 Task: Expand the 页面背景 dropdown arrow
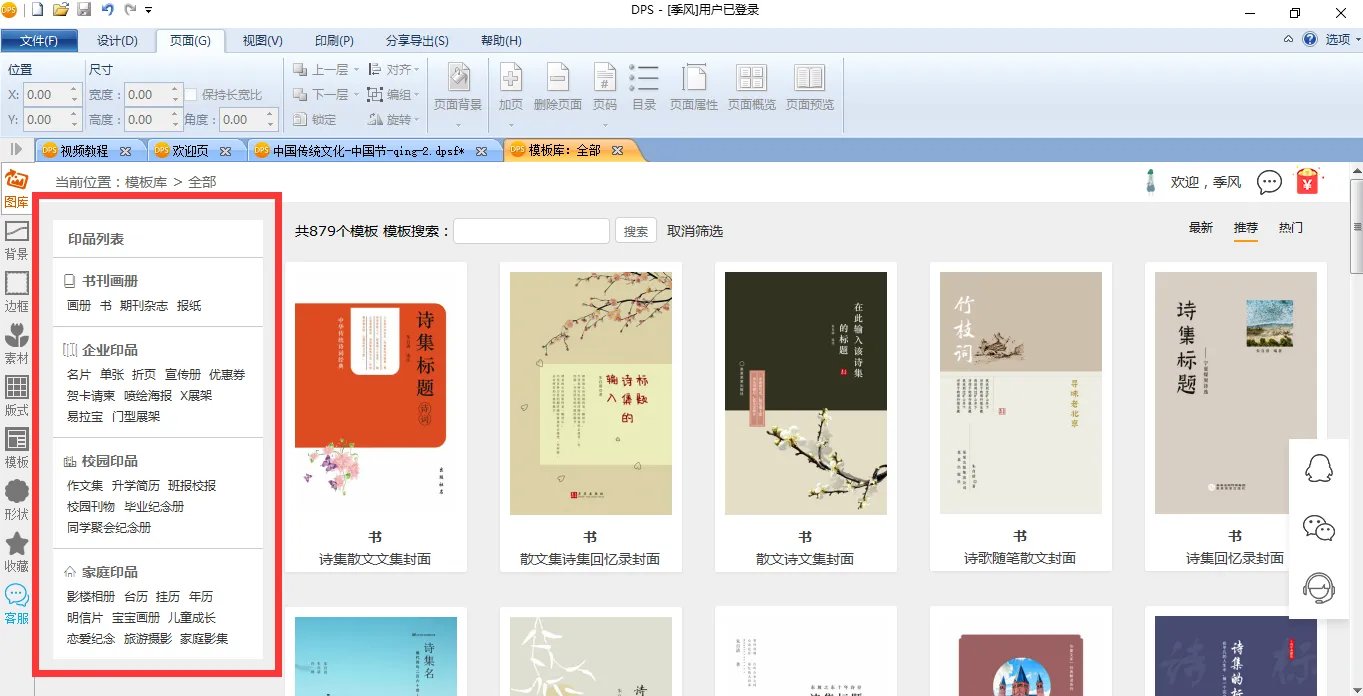[x=459, y=125]
